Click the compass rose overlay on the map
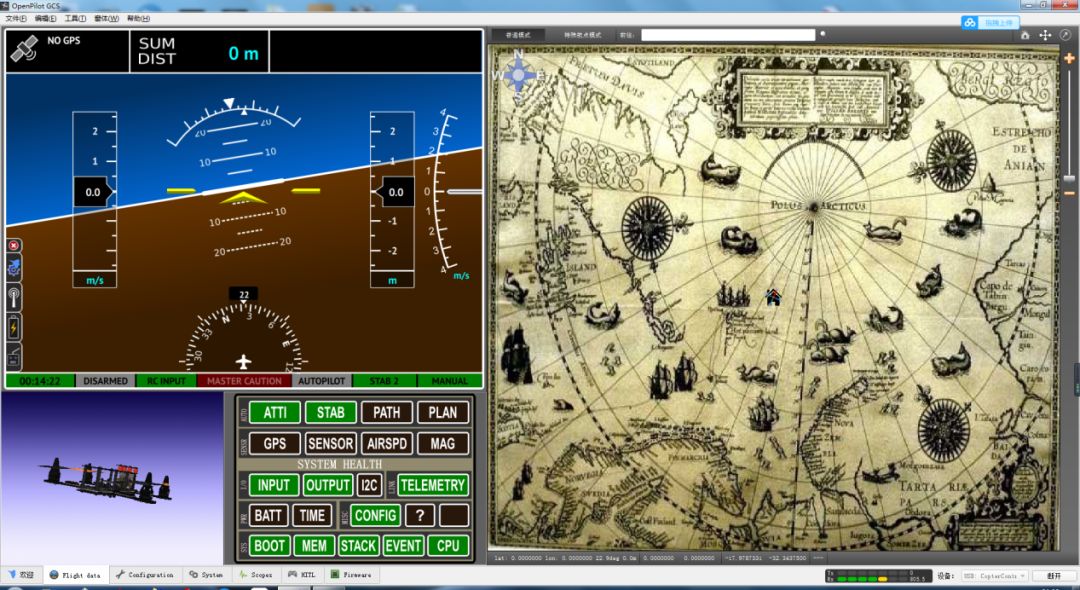Image resolution: width=1080 pixels, height=590 pixels. 517,74
